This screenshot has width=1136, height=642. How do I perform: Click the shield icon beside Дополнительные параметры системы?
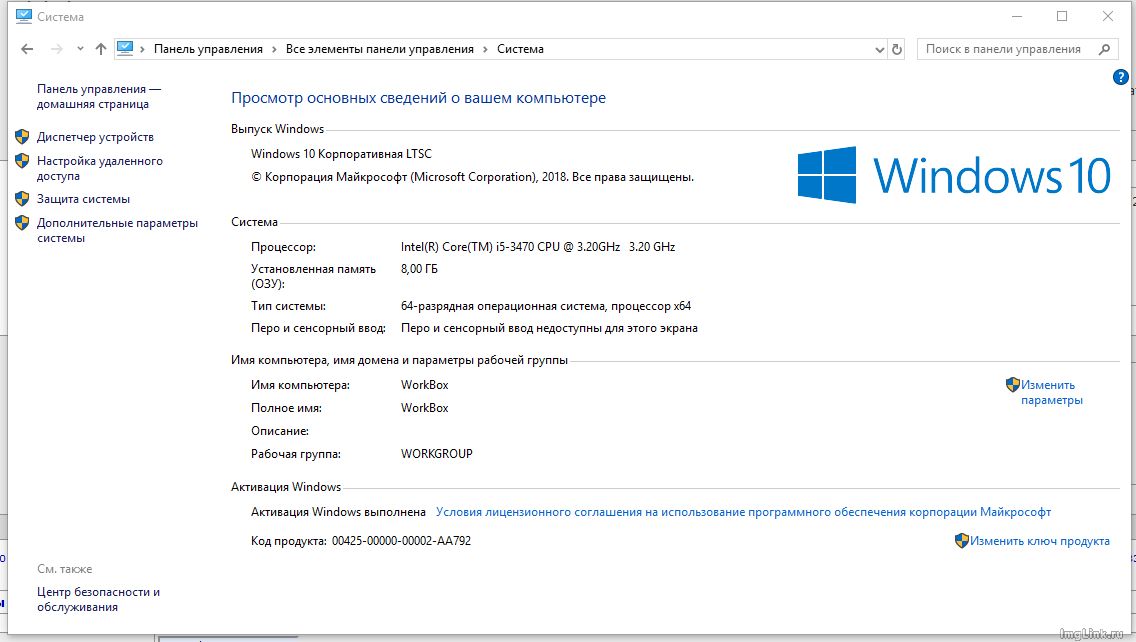pyautogui.click(x=22, y=223)
